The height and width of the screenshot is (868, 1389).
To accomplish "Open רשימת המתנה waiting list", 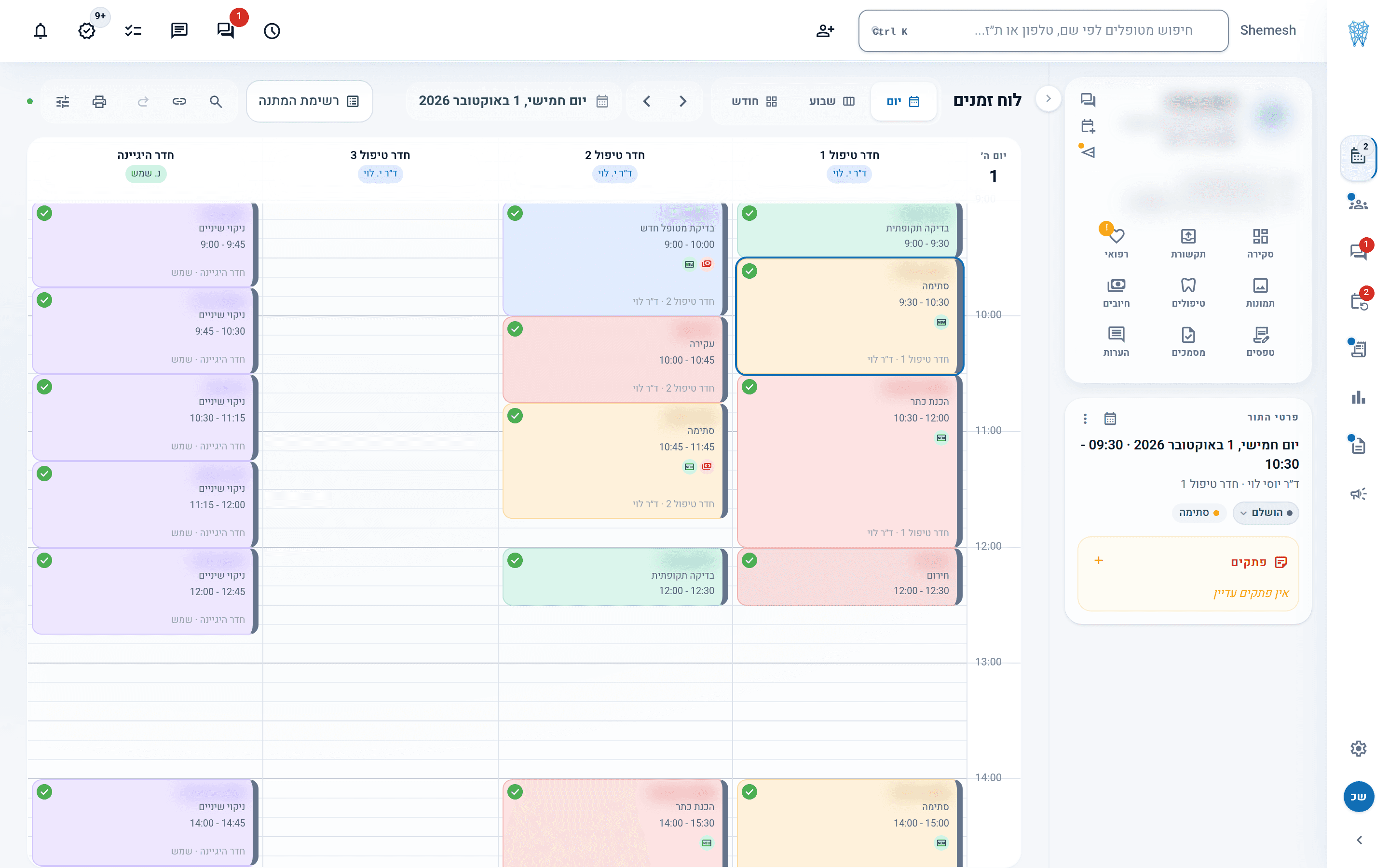I will [309, 101].
